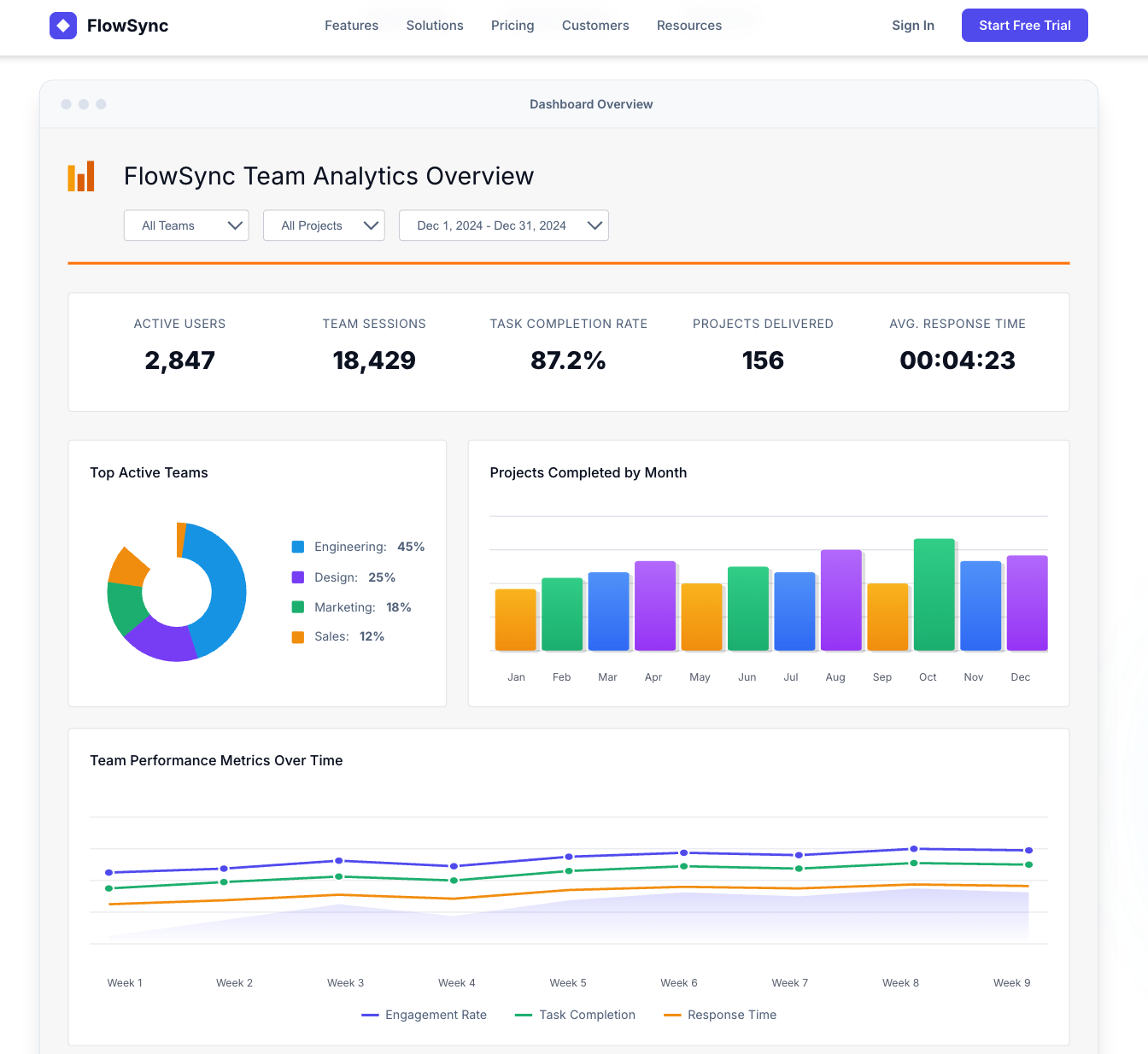Screen dimensions: 1148x1054
Task: Click the Engagement Rate legend marker
Action: coord(369,1015)
